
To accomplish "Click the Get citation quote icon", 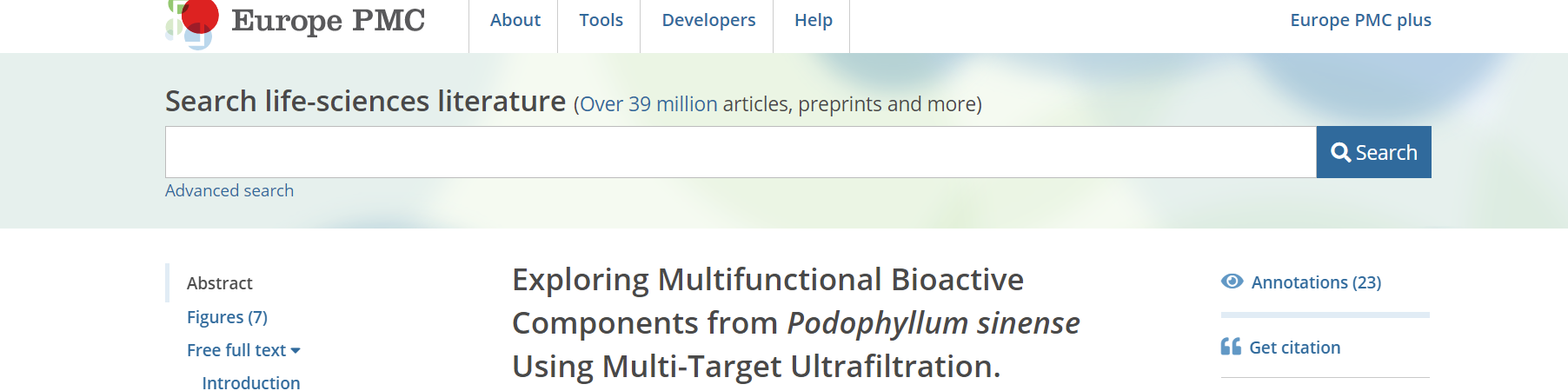I will [x=1231, y=347].
